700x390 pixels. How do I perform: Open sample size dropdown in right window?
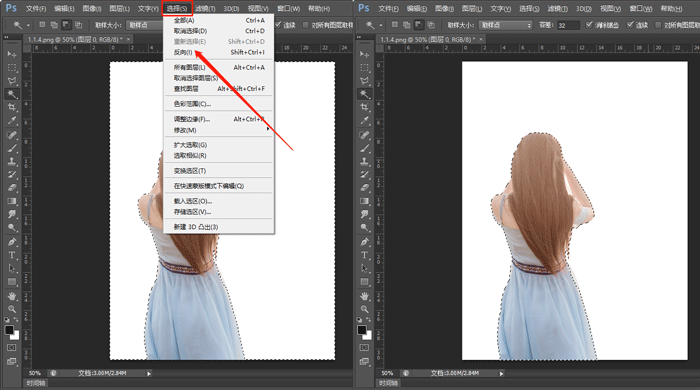coord(506,25)
